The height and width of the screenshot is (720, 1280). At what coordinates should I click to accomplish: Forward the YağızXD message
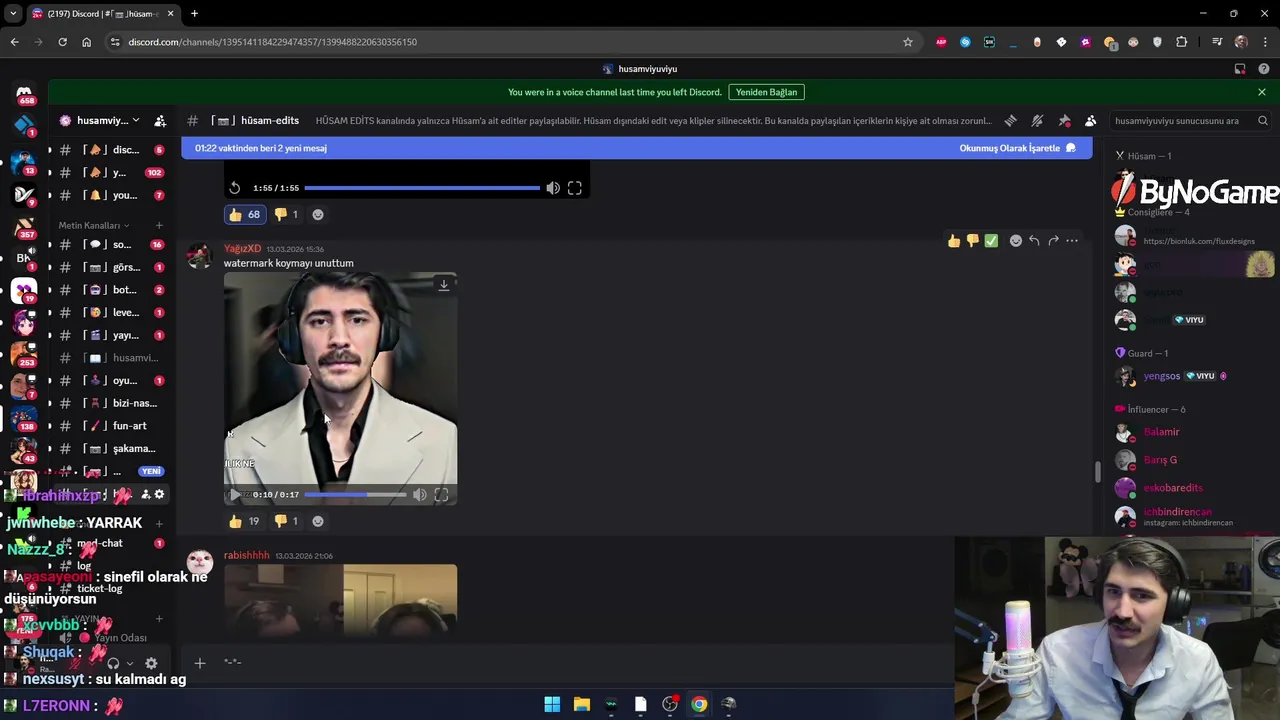point(1053,241)
